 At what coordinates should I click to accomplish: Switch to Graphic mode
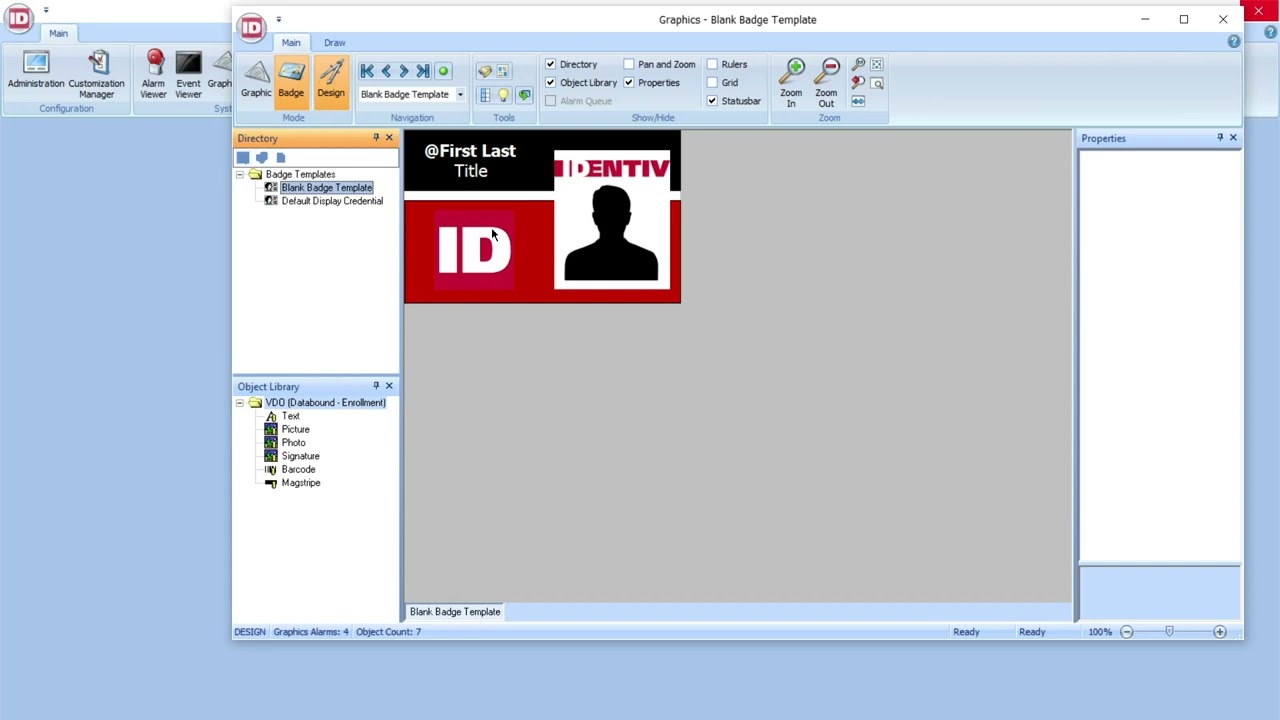coord(256,80)
